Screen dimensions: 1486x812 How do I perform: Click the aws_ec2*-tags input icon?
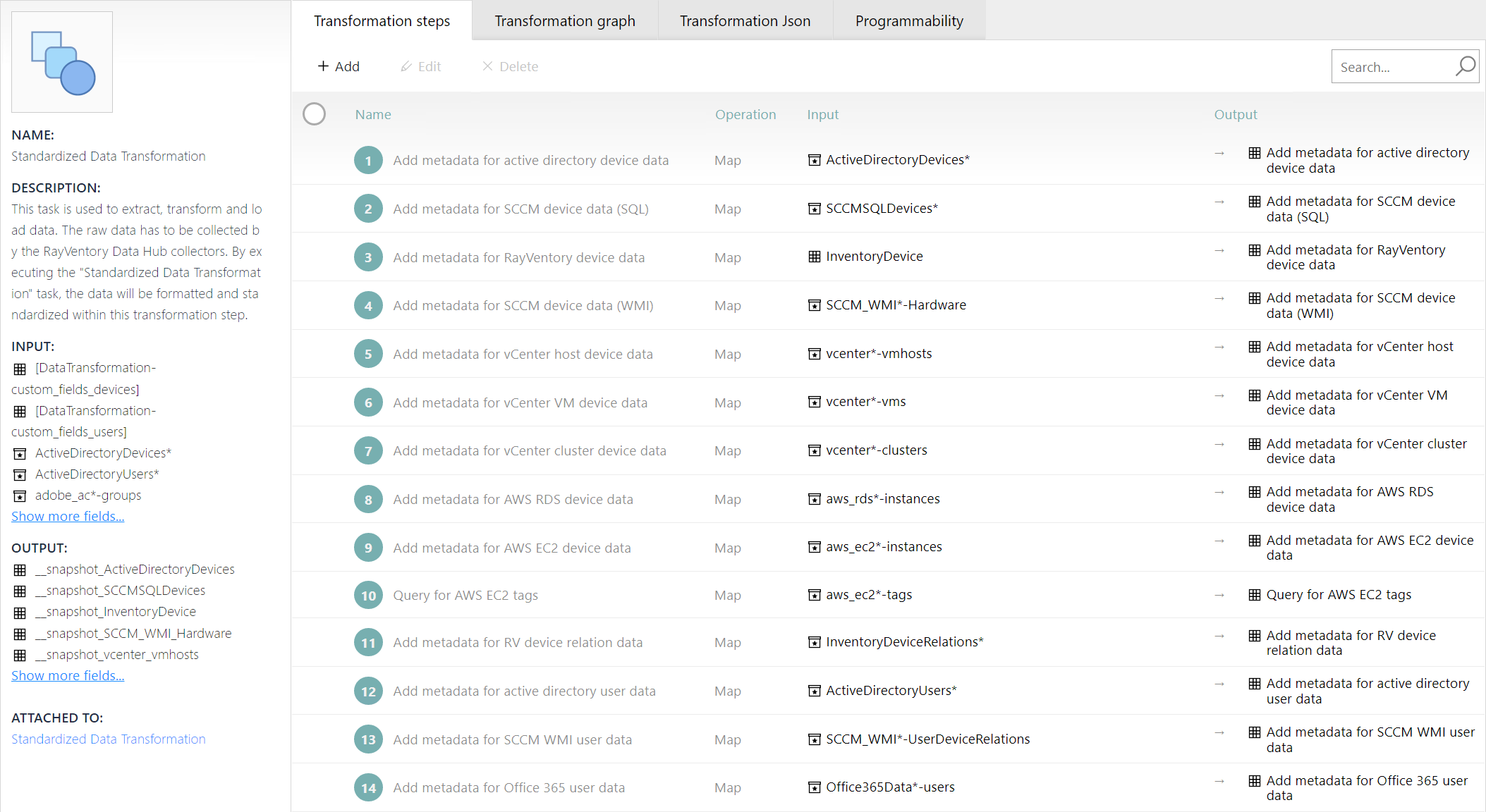[x=814, y=595]
